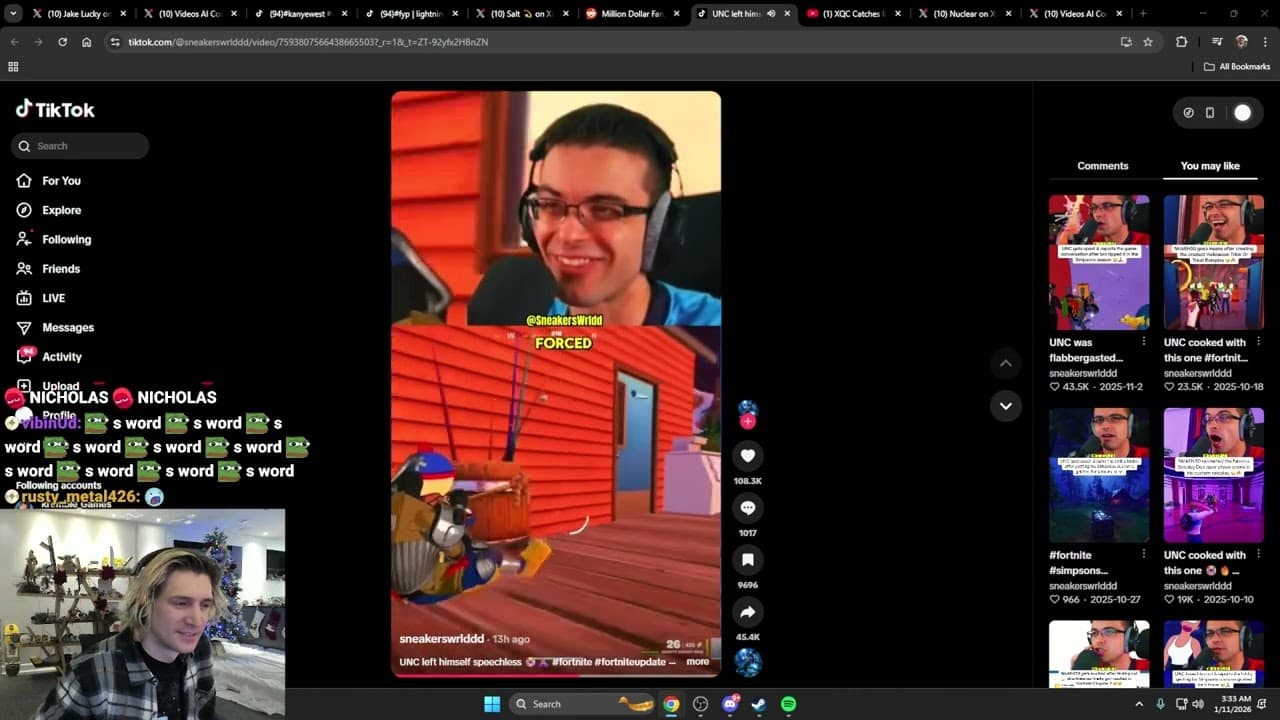Viewport: 1280px width, 720px height.
Task: Open sneakerswrlddd profile link under video
Action: 441,639
